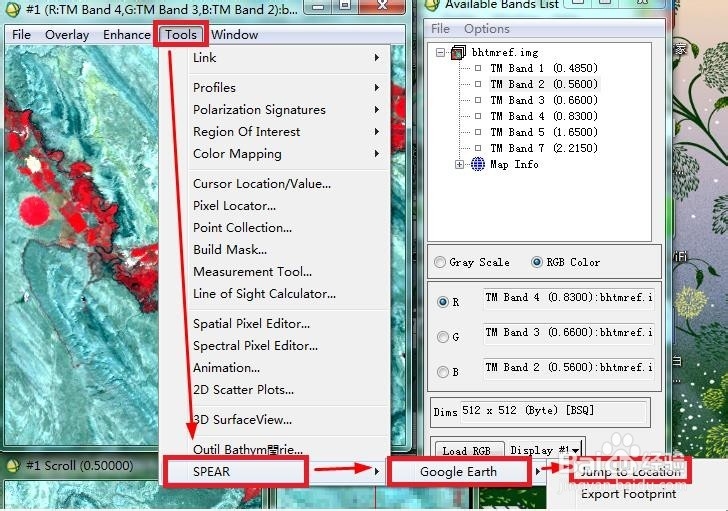728x511 pixels.
Task: Click TM Band 7 square marker
Action: (478, 148)
